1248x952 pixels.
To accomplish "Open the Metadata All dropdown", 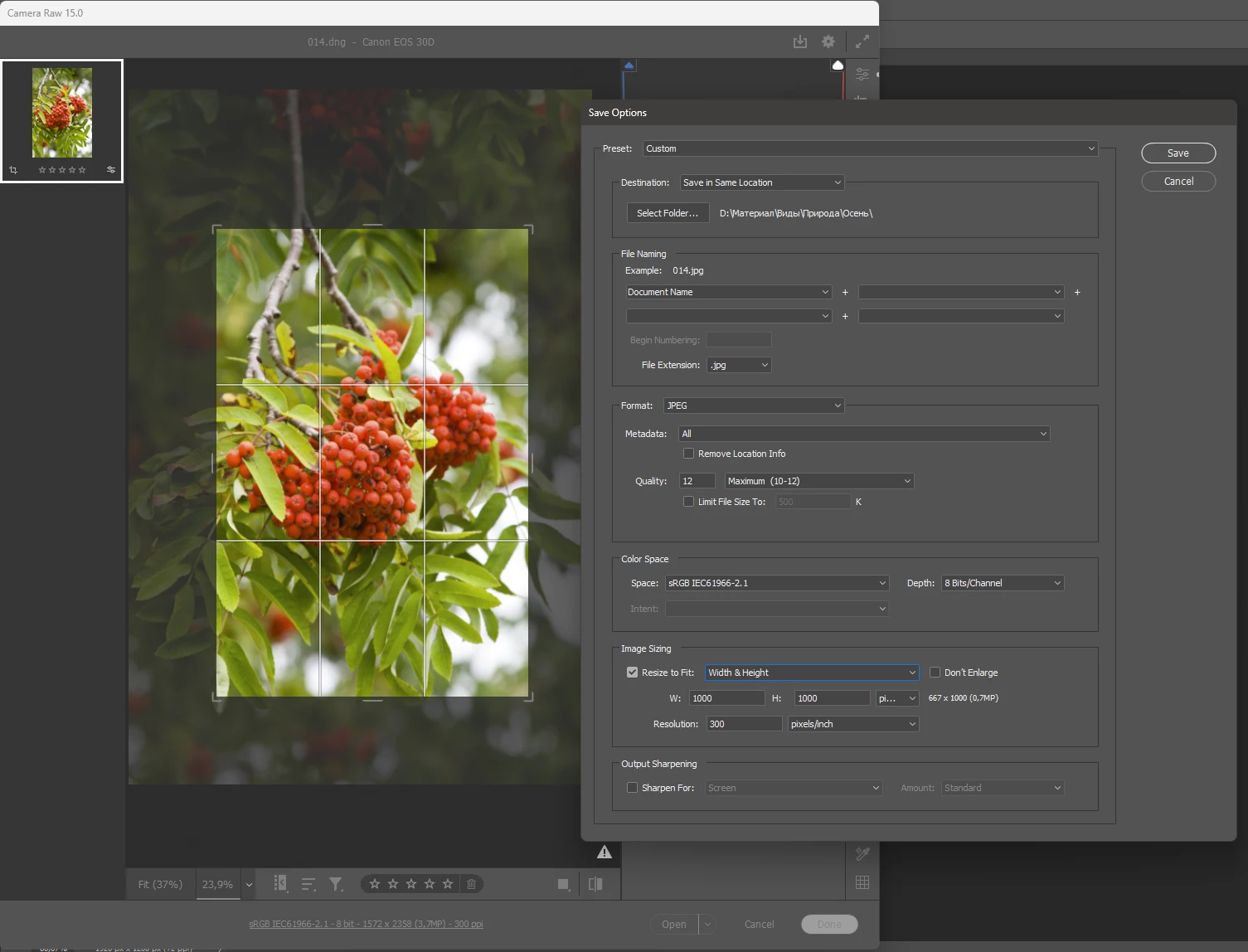I will coord(864,434).
